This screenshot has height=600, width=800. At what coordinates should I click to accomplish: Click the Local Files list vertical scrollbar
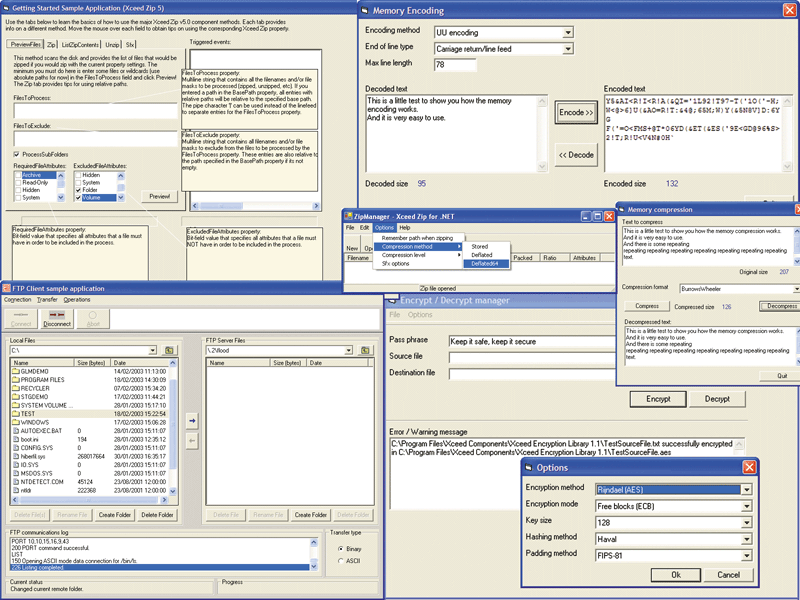(173, 427)
